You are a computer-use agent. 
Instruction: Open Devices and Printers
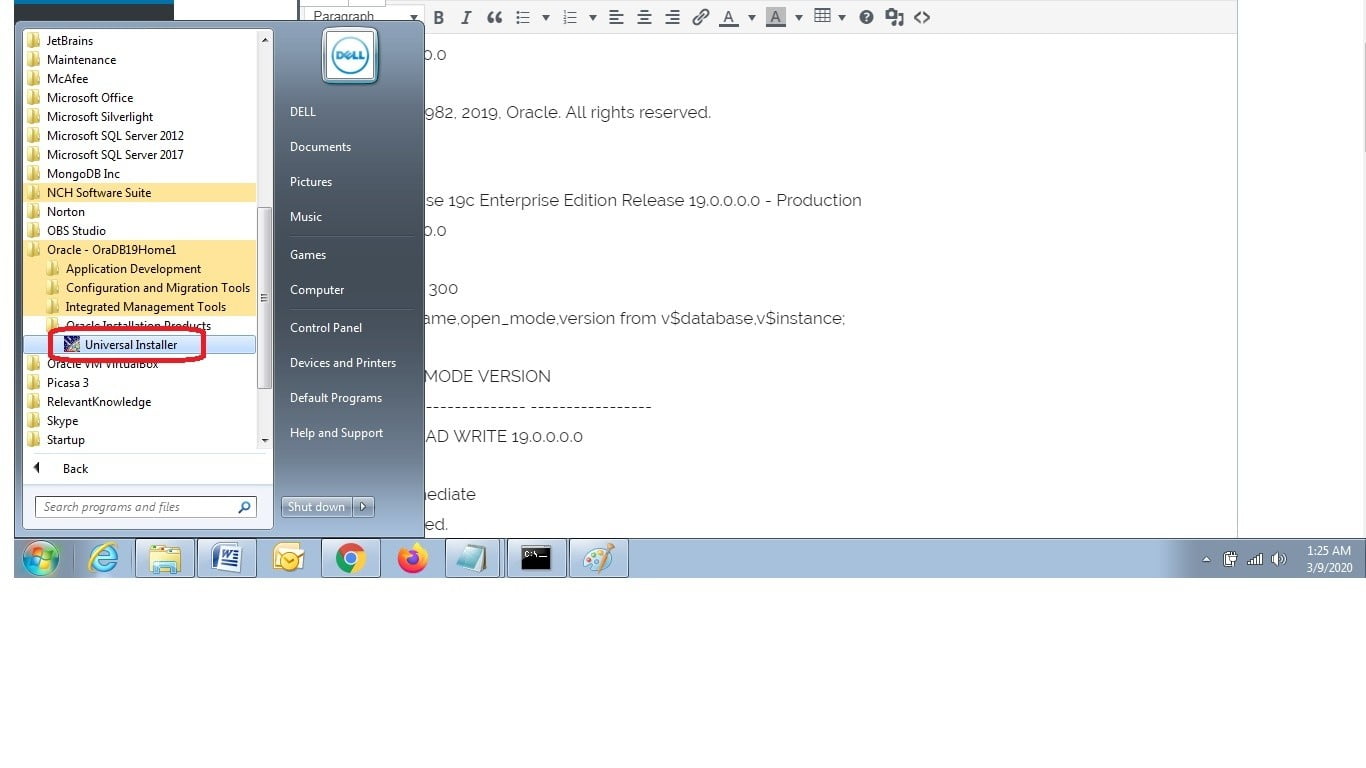343,363
